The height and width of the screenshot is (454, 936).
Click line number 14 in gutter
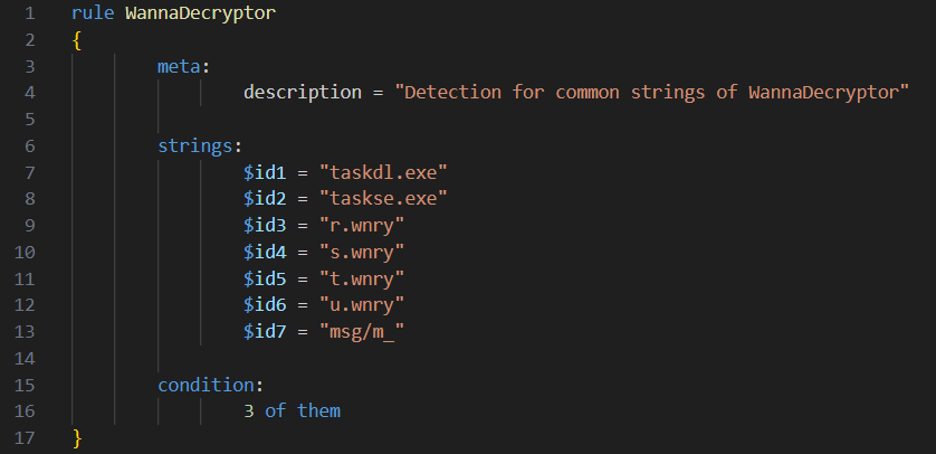tap(24, 359)
